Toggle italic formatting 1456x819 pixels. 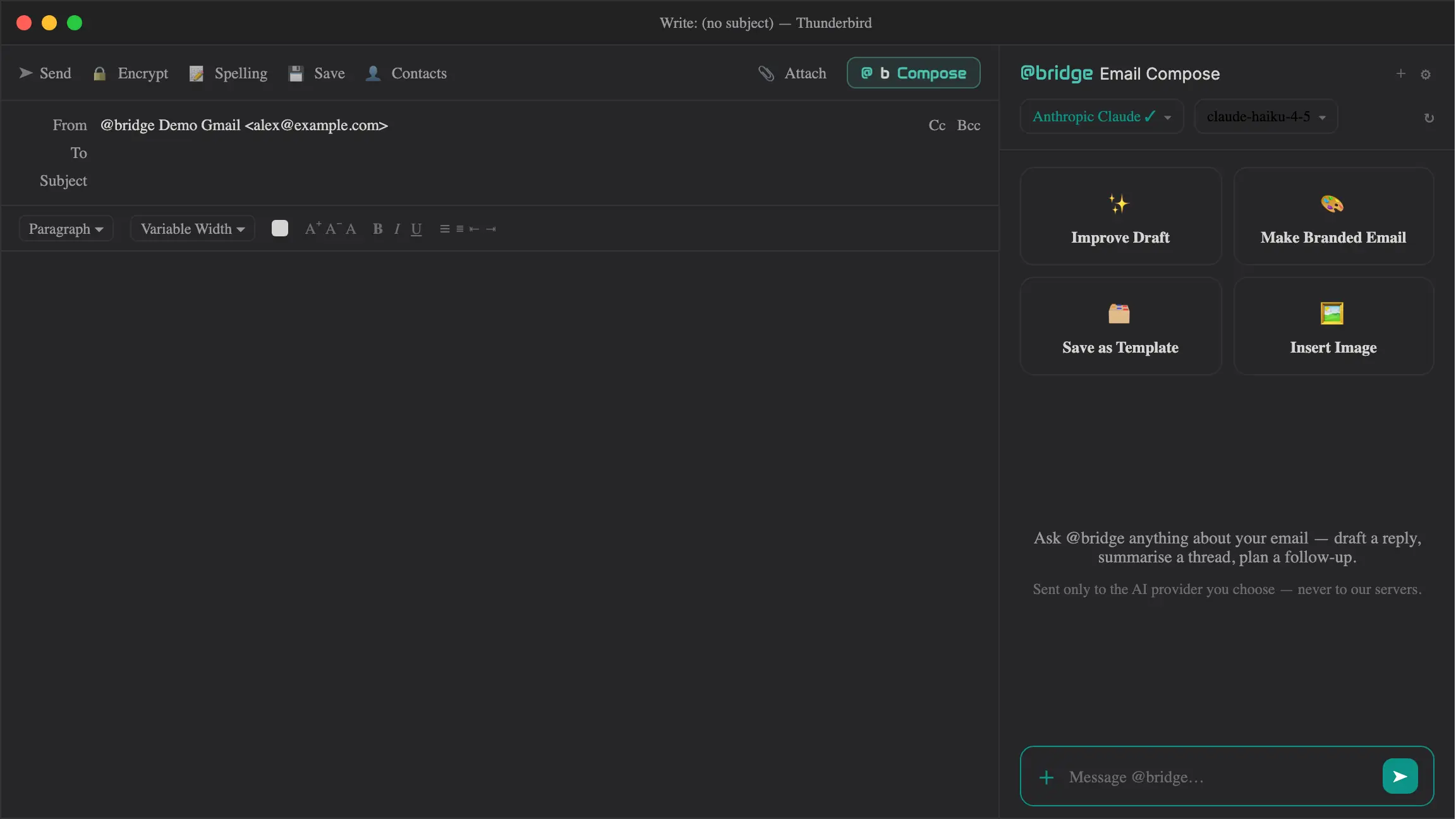(x=397, y=229)
